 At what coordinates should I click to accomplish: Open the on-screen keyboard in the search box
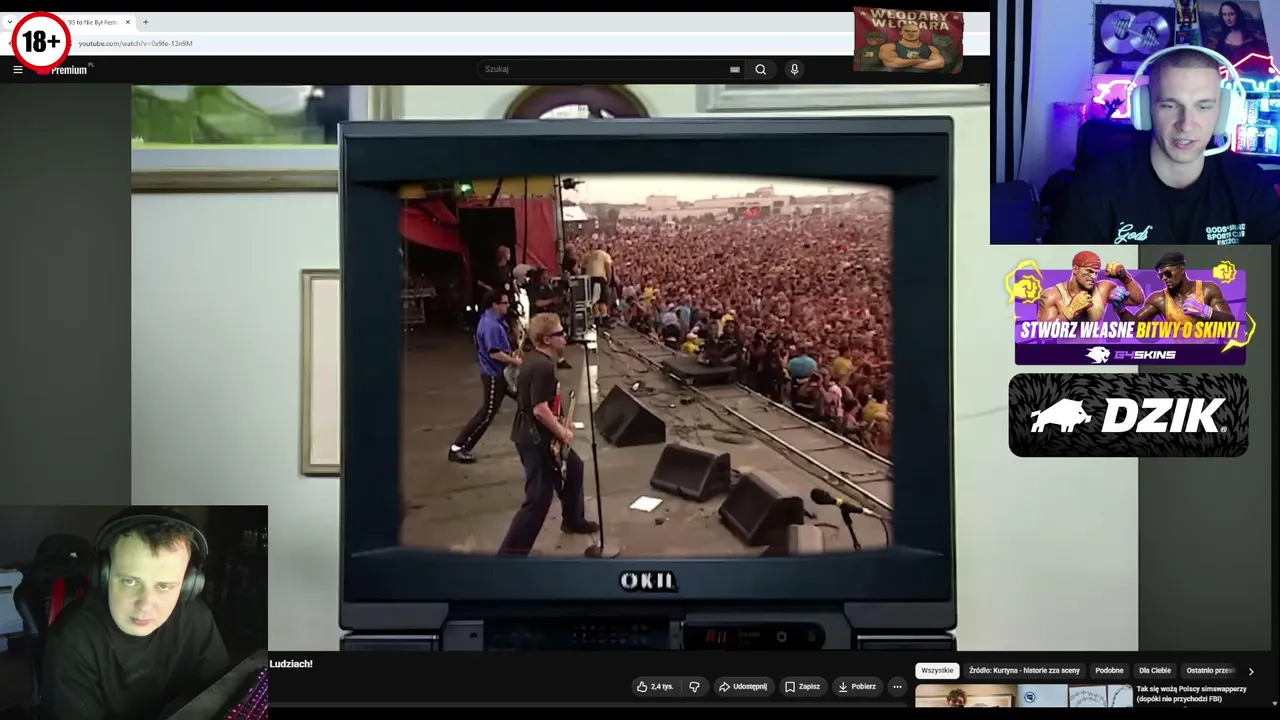[735, 69]
